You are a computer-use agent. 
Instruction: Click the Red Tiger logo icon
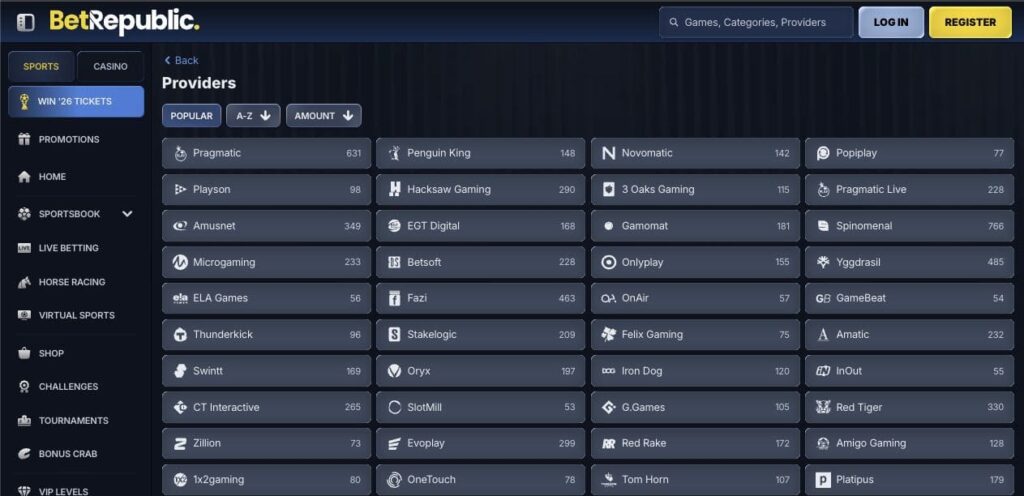823,407
